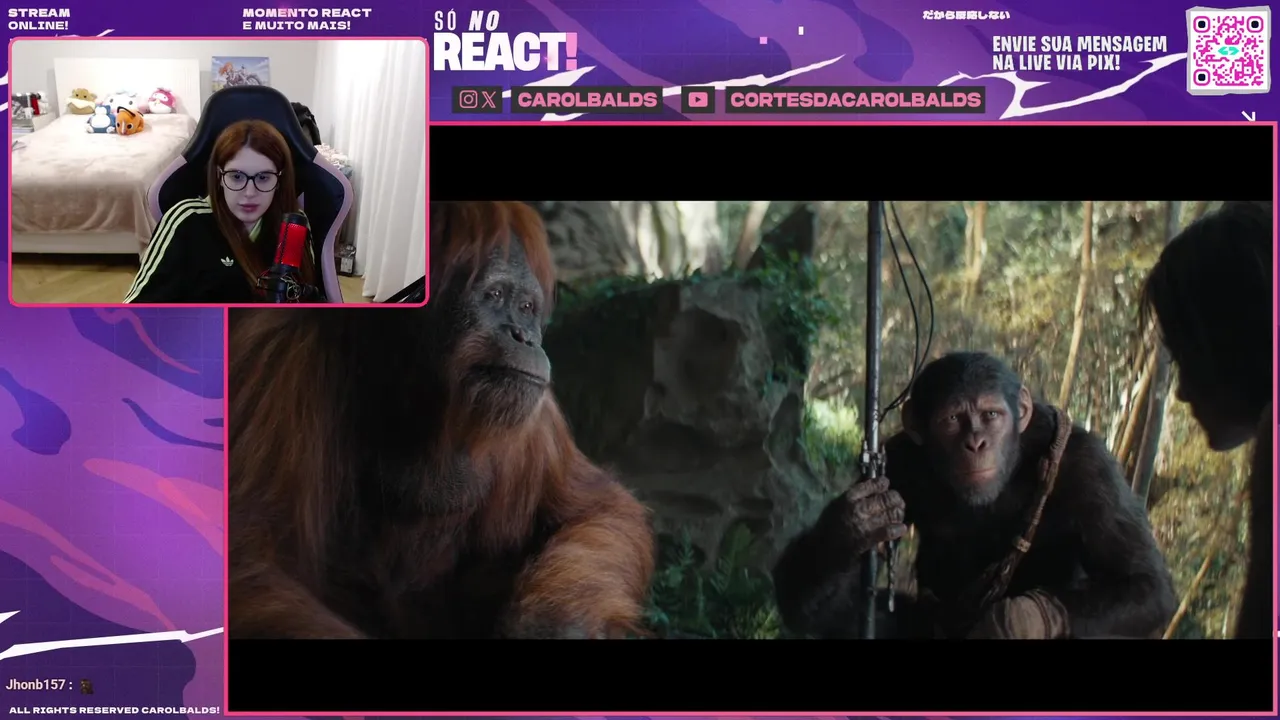Click the PIX QR code
The height and width of the screenshot is (720, 1280).
coord(1229,50)
